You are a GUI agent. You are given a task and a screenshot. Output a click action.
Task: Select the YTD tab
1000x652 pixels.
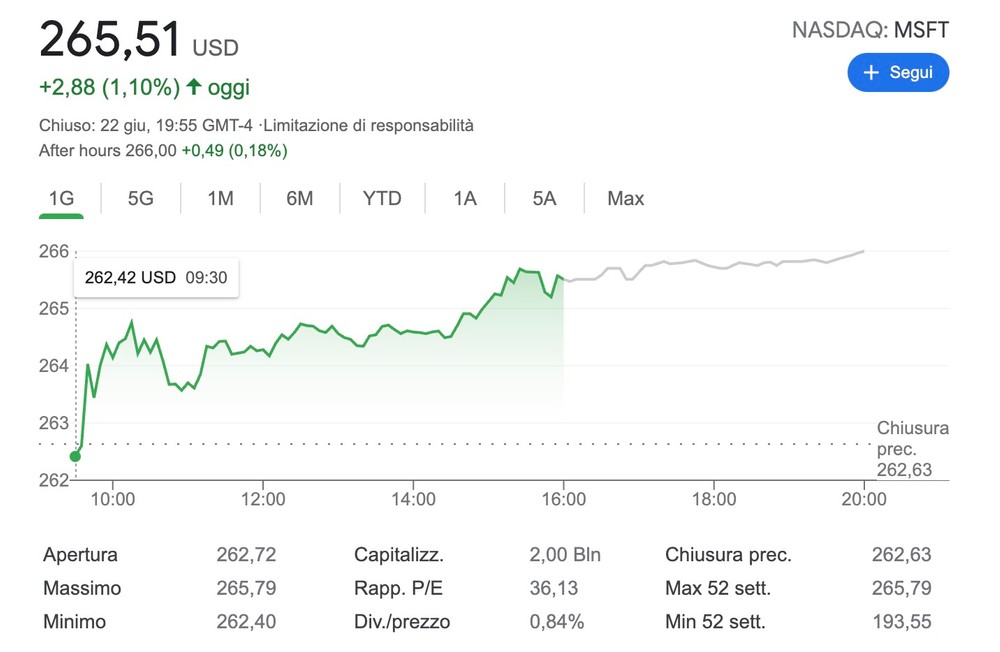(382, 198)
